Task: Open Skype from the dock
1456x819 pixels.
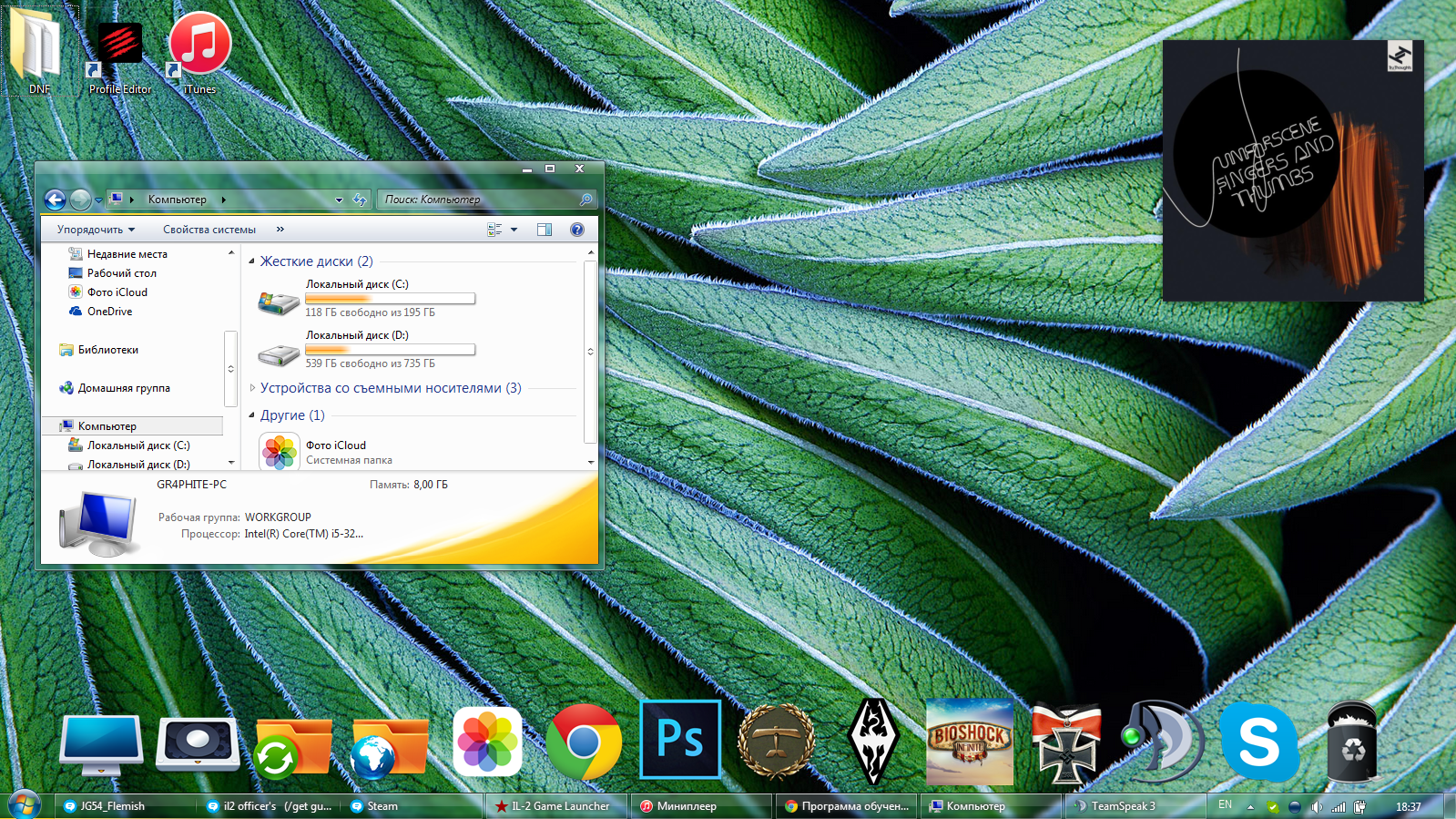Action: 1258,742
